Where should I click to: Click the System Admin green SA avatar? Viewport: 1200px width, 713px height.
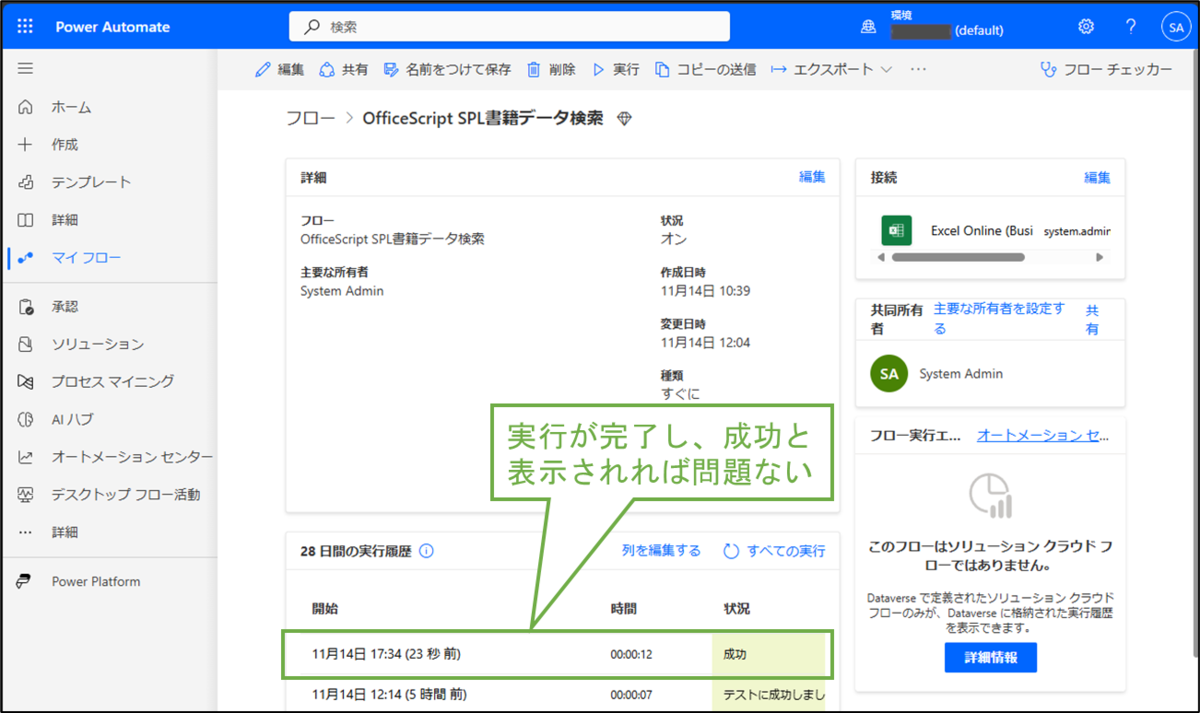(889, 374)
